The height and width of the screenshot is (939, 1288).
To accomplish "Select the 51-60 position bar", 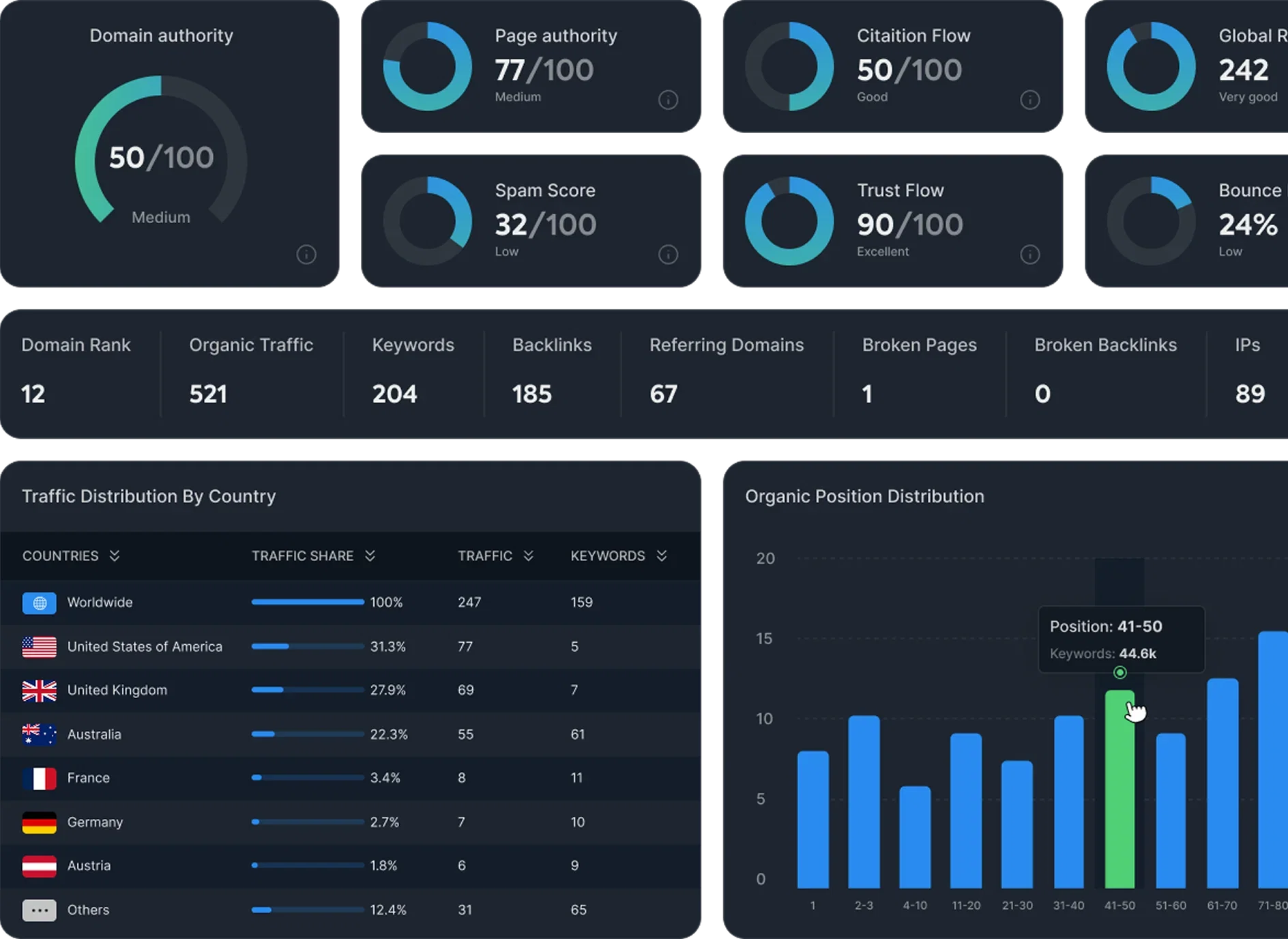I will (x=1171, y=811).
